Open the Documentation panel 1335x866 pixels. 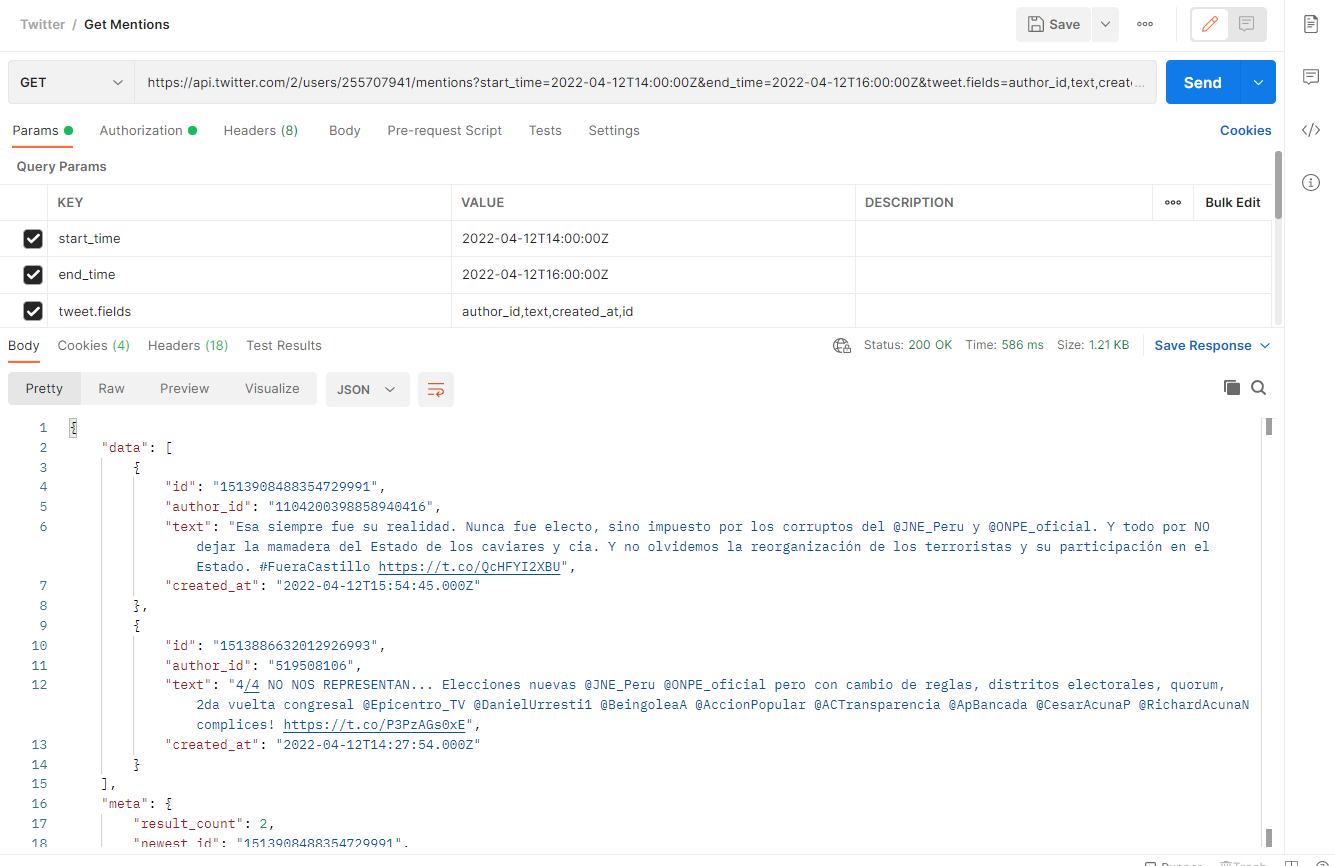pyautogui.click(x=1311, y=24)
